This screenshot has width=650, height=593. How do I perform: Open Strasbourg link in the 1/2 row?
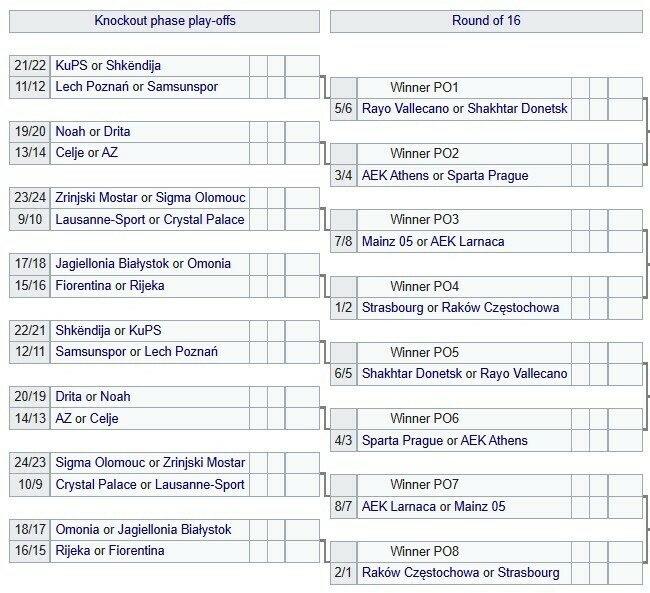click(393, 307)
